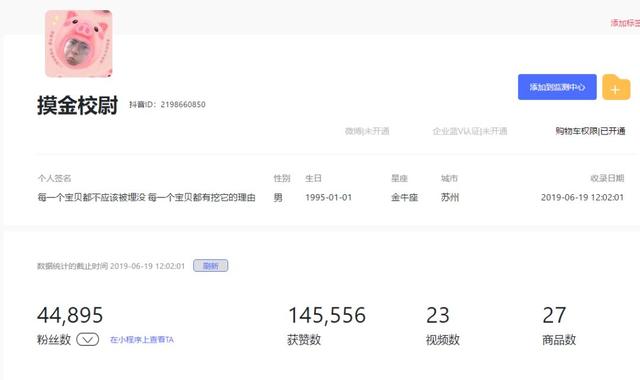640x380 pixels.
Task: Click the gender value 男
Action: tap(278, 198)
